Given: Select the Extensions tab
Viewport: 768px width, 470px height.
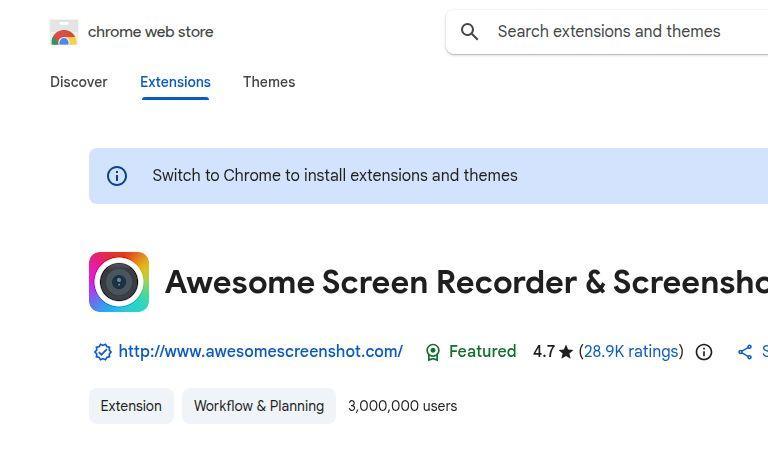Looking at the screenshot, I should pos(175,82).
